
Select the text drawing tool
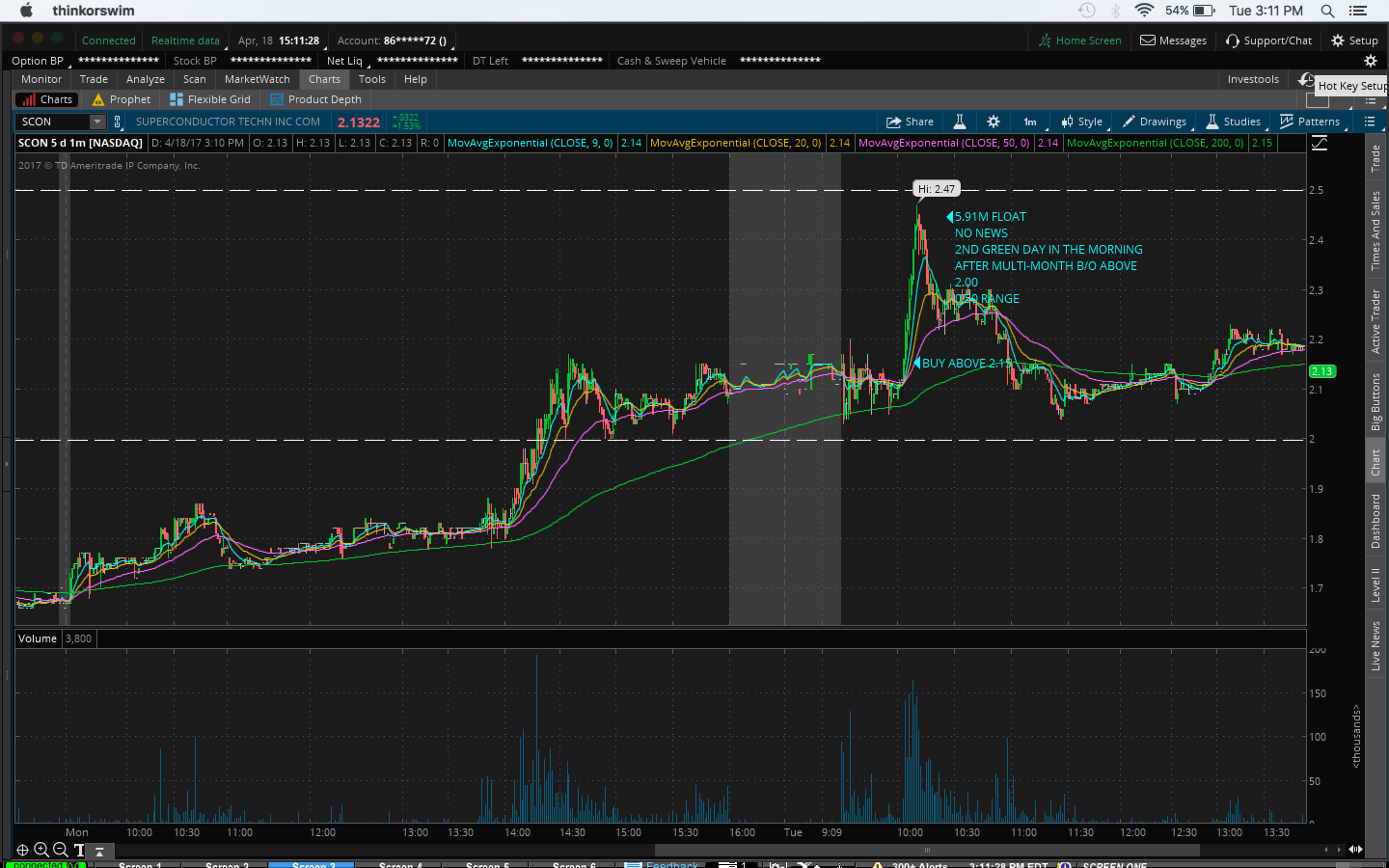79,850
